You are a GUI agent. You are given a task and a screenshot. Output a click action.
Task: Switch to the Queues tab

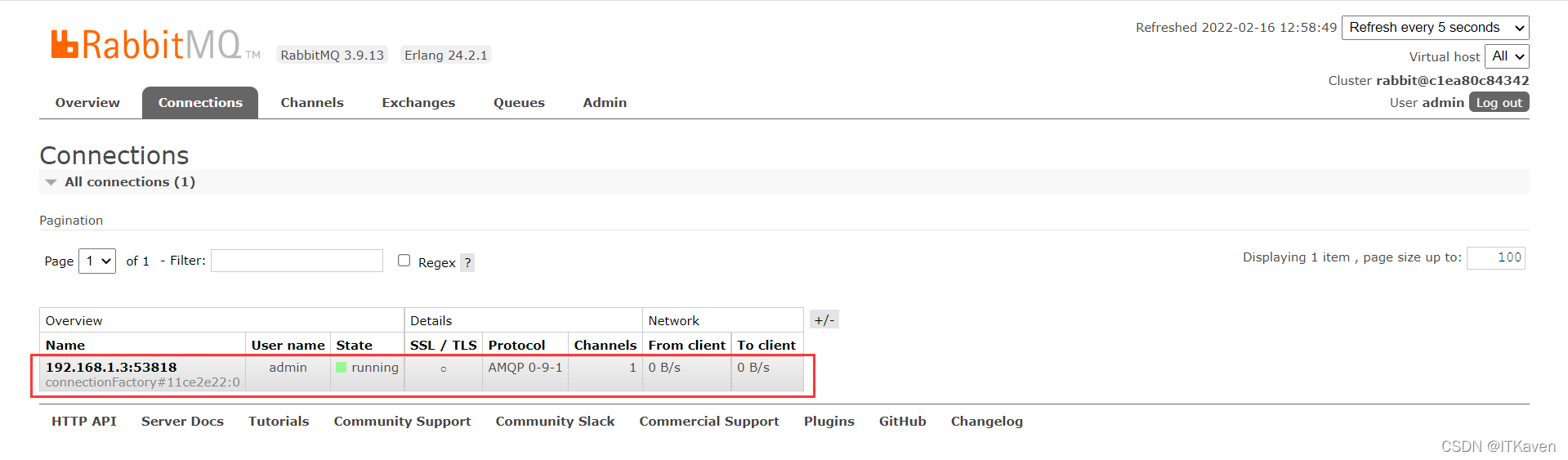point(519,103)
